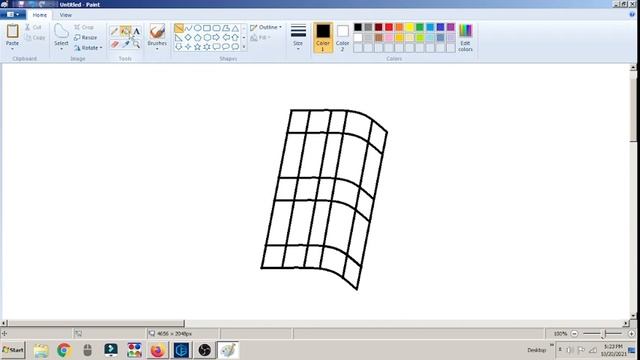This screenshot has width=640, height=360.
Task: Choose the Oval callout shape
Action: click(x=226, y=47)
